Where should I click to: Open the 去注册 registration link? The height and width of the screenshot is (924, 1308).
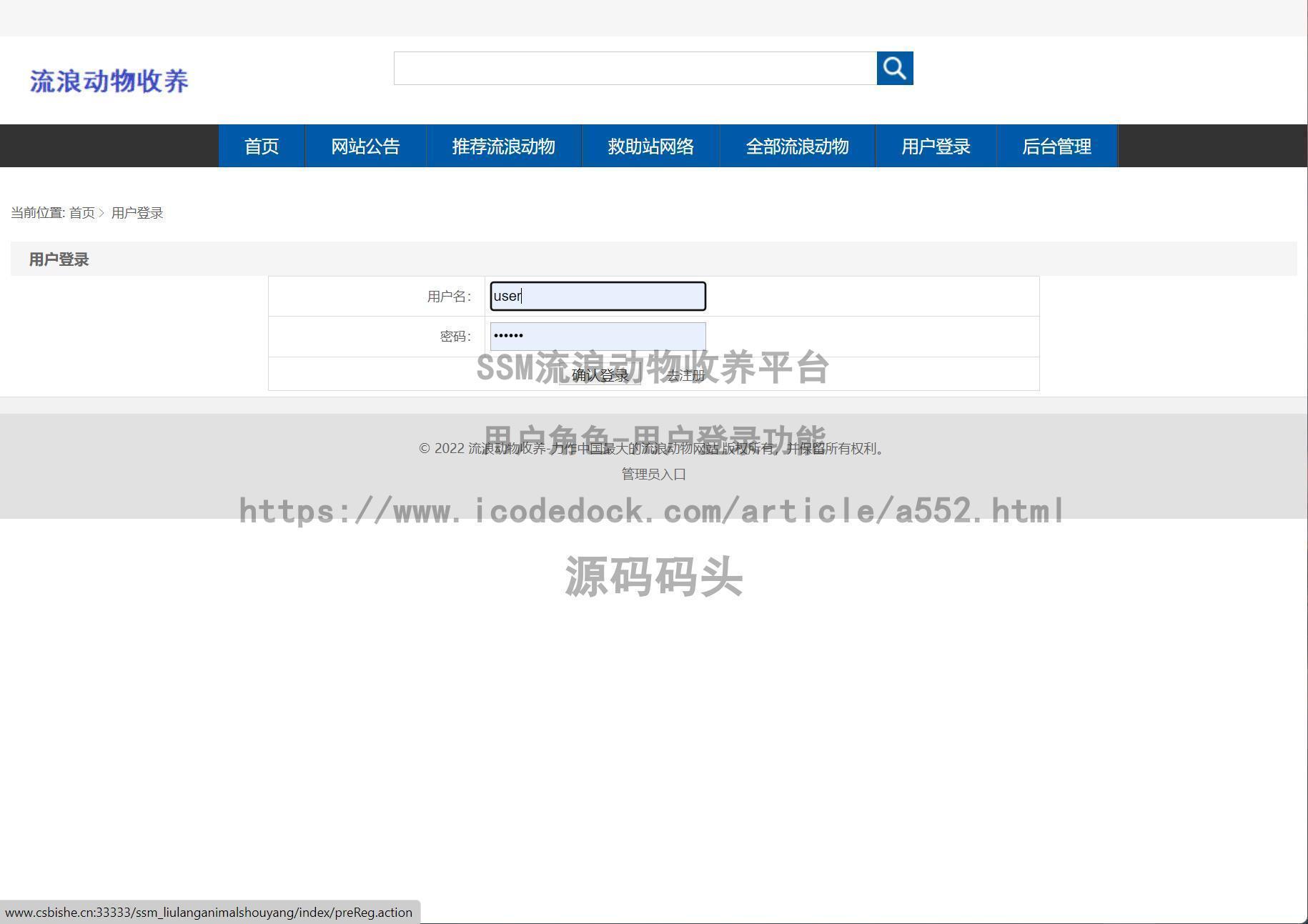coord(685,373)
